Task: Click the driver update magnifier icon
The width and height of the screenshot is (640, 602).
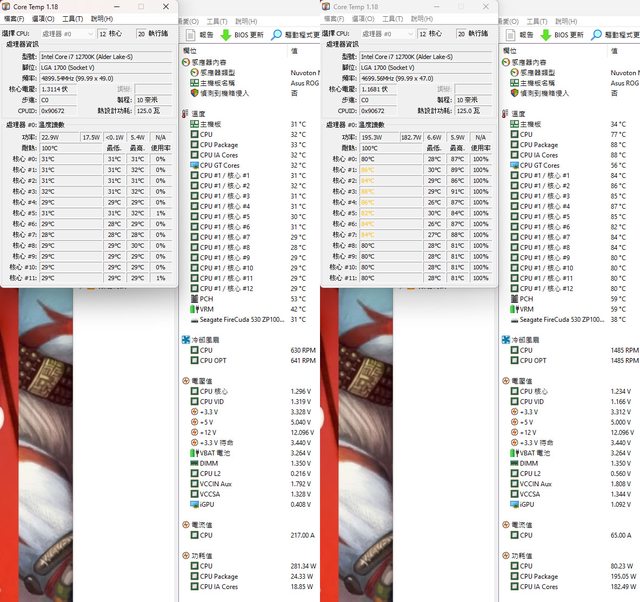Action: [x=277, y=34]
